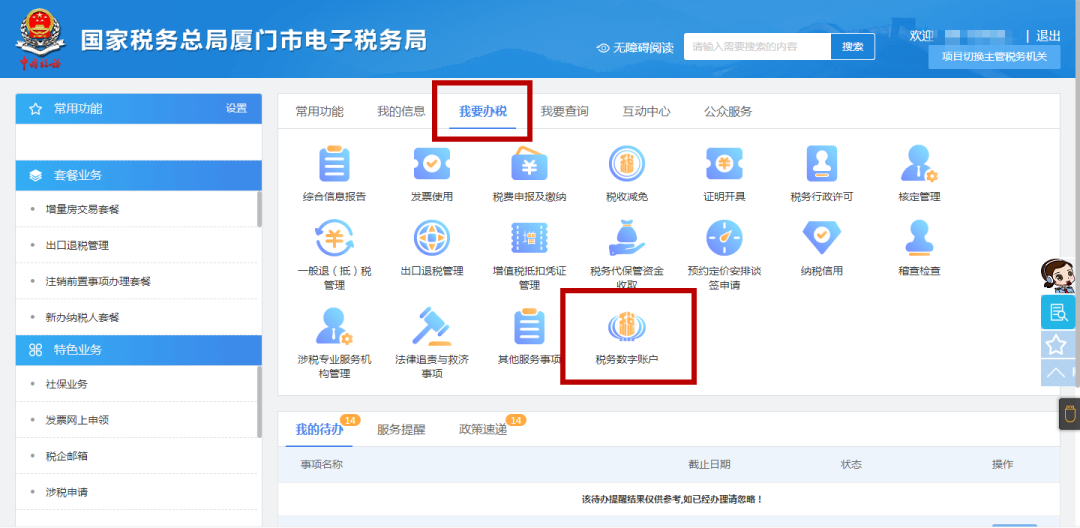
Task: Click 常用功能 sidebar header
Action: (138, 109)
